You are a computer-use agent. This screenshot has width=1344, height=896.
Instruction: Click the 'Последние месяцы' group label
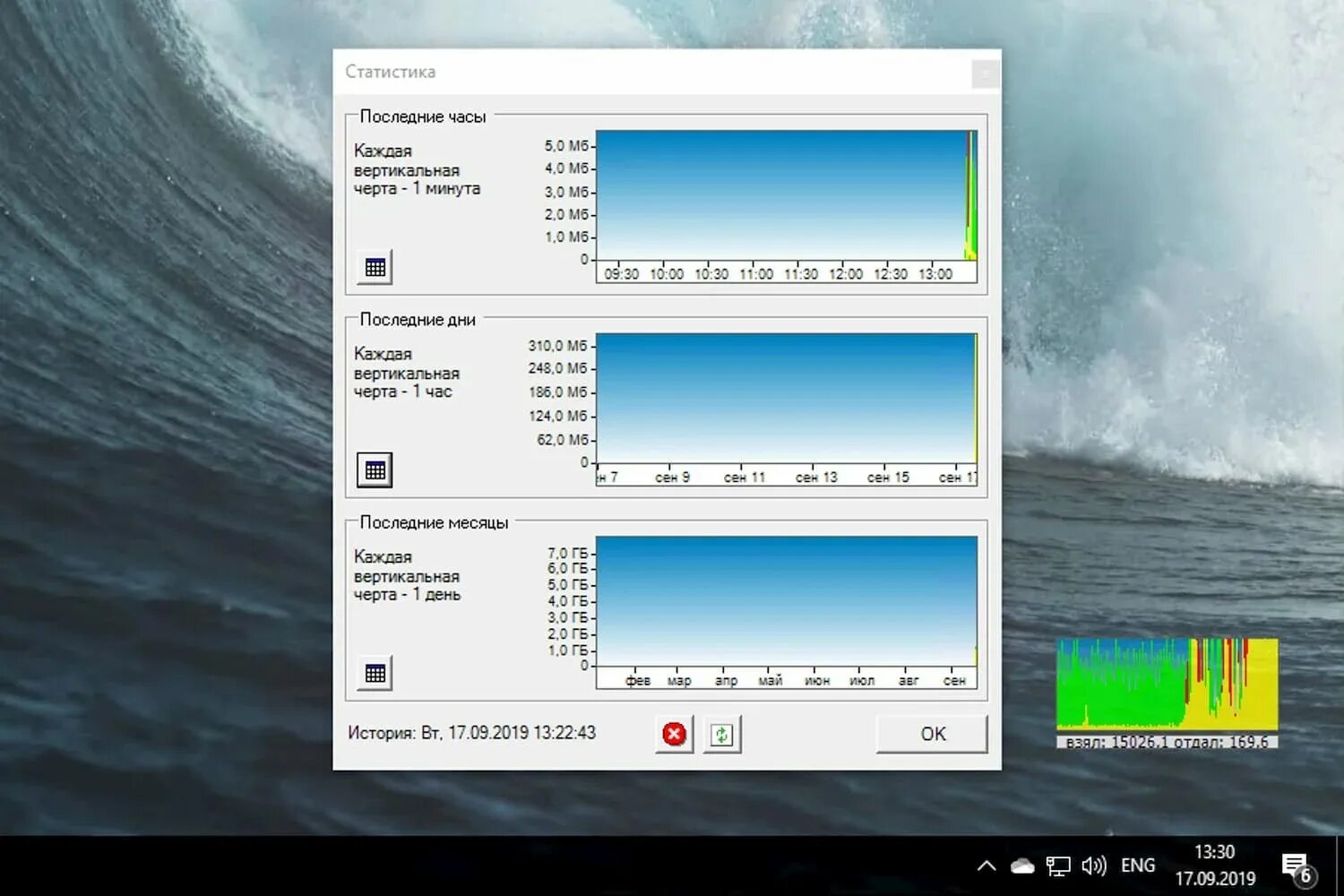[x=434, y=522]
